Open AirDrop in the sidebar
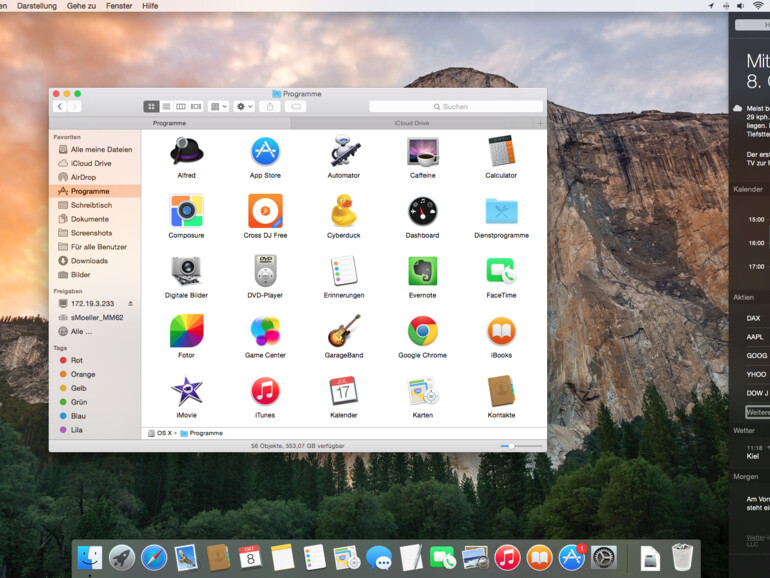This screenshot has width=770, height=578. [x=95, y=177]
